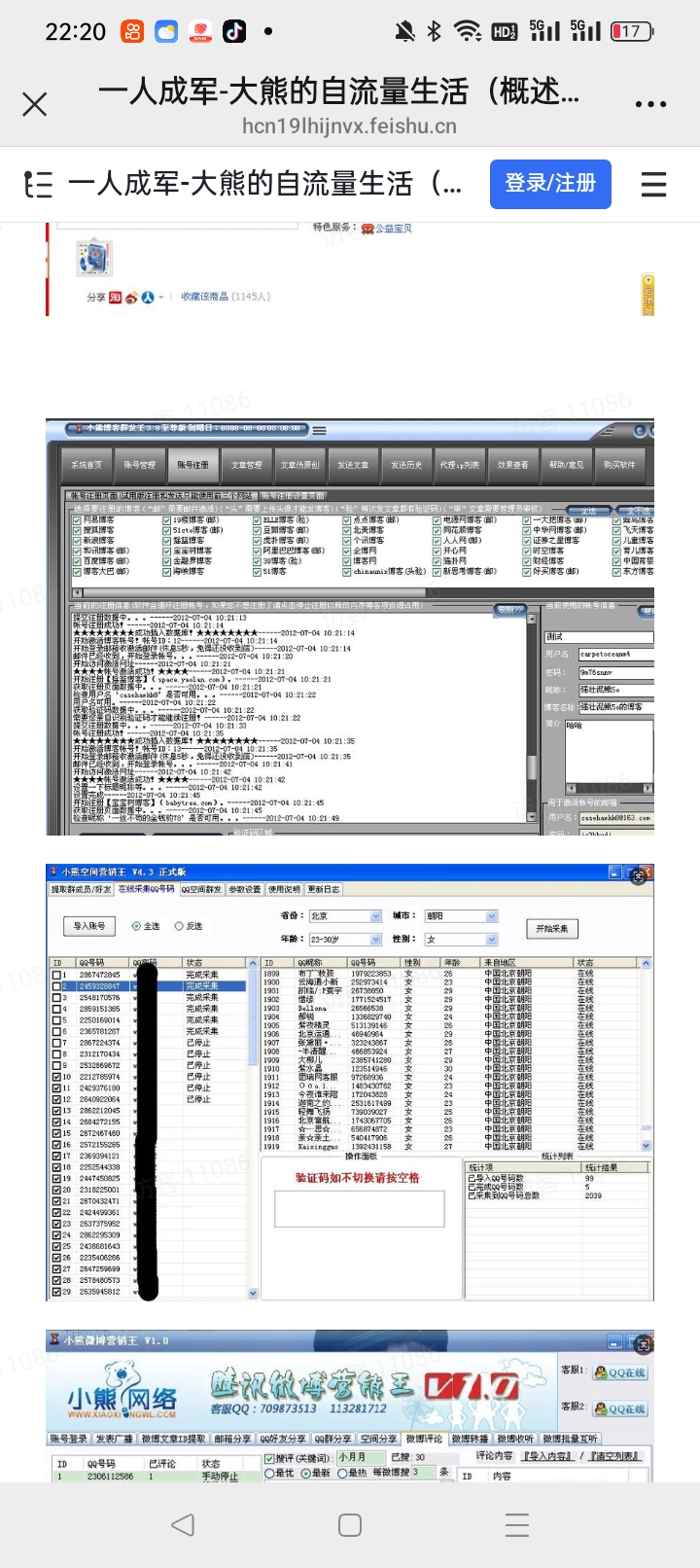700x1568 pixels.
Task: Click the 开始采集 button
Action: click(552, 928)
